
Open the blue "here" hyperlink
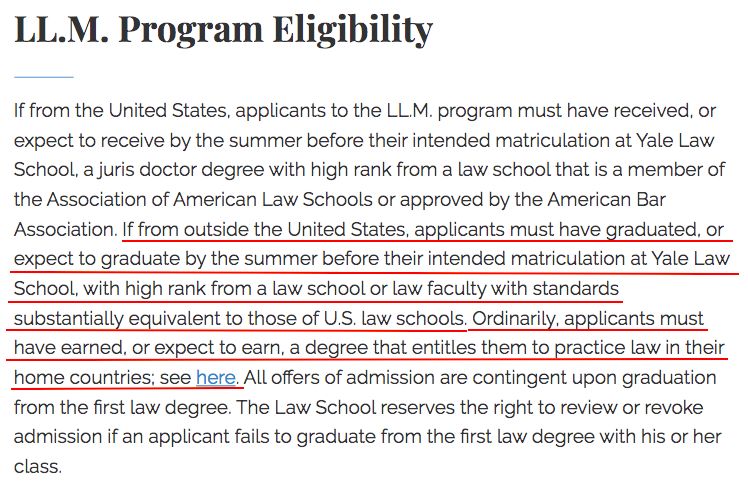215,378
